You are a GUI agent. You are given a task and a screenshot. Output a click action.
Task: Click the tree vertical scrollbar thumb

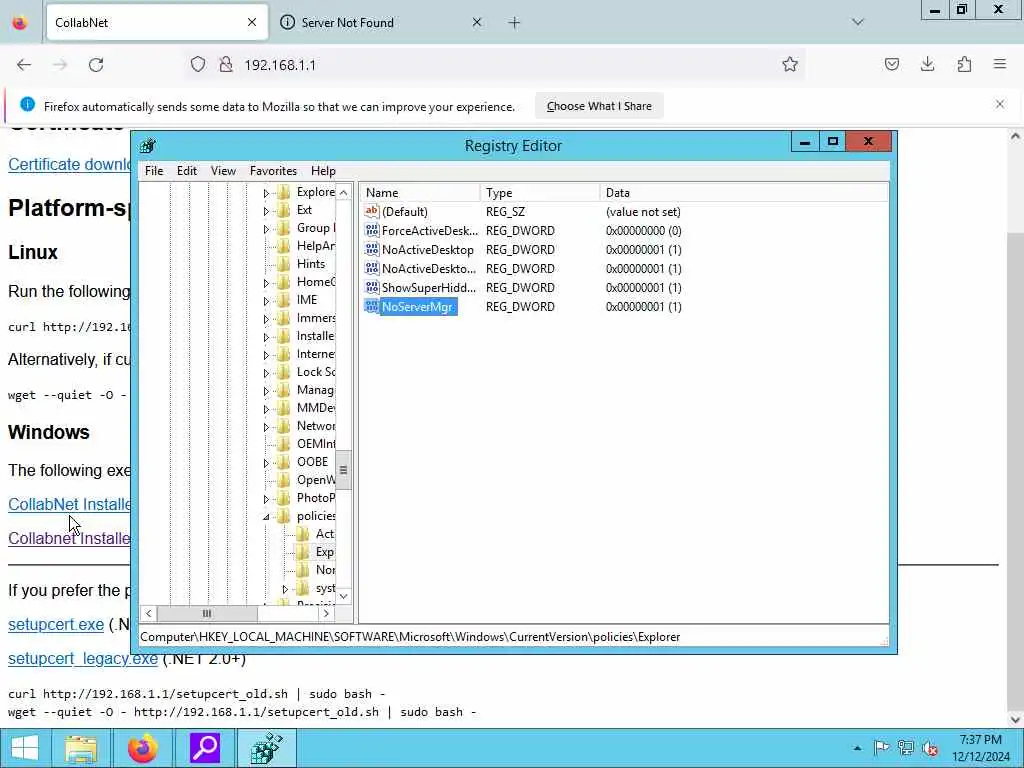tap(344, 470)
